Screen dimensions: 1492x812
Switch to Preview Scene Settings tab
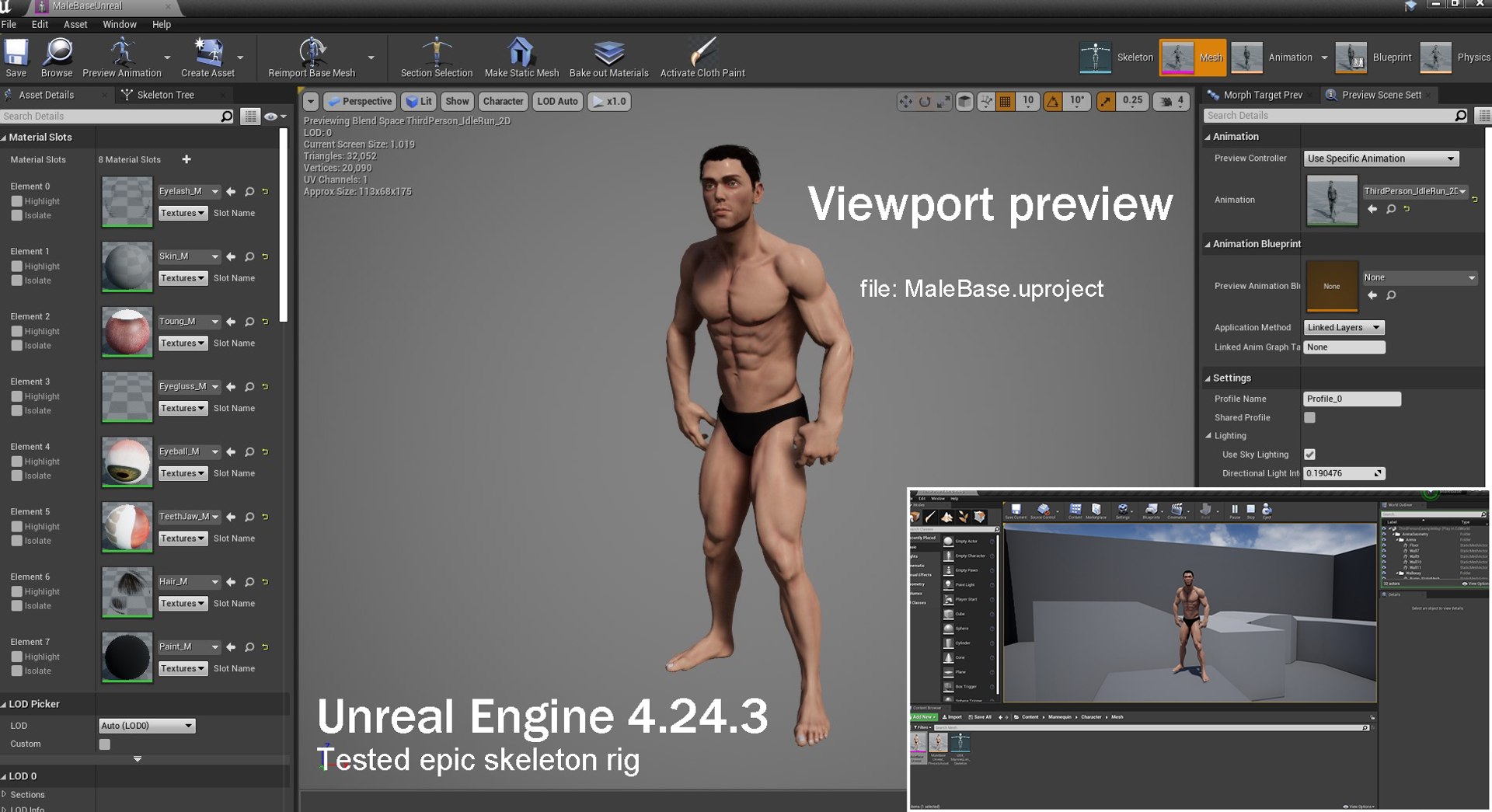1381,95
